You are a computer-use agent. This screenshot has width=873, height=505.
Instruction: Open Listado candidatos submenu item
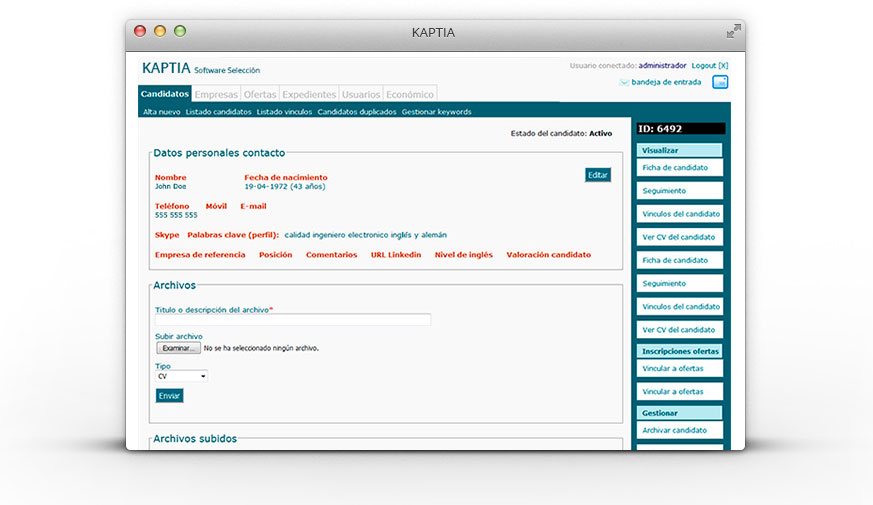click(218, 112)
